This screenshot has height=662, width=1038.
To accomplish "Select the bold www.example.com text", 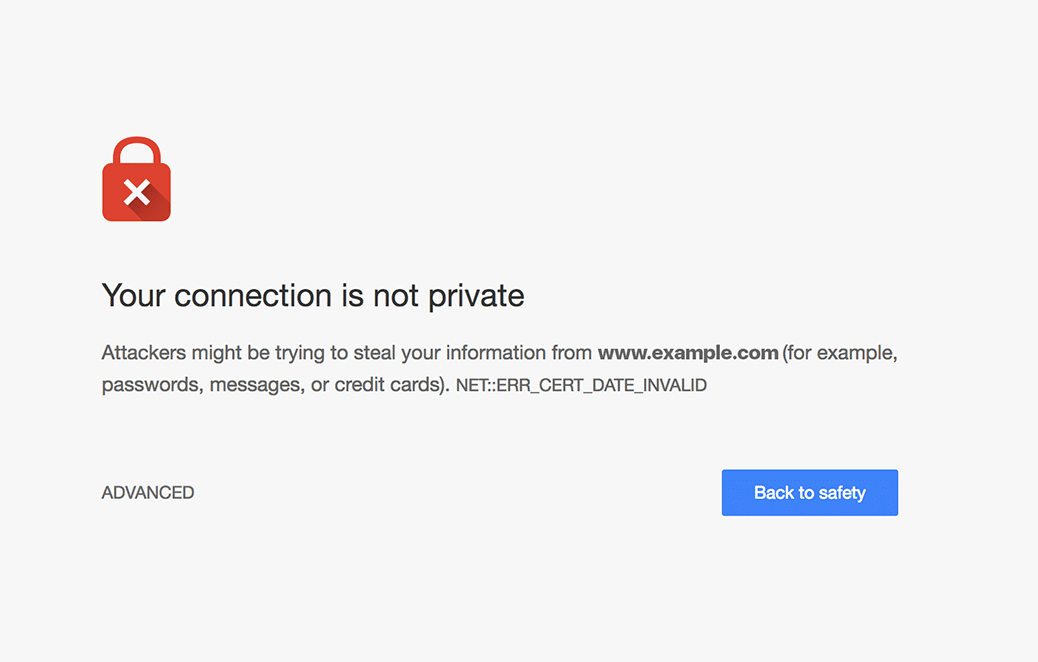I will pos(687,352).
